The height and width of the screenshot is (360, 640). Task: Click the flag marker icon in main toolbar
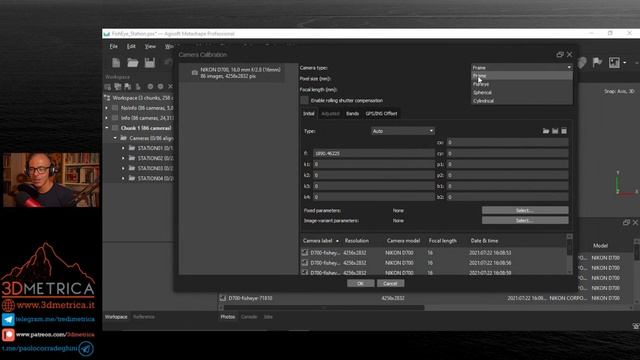pos(597,62)
